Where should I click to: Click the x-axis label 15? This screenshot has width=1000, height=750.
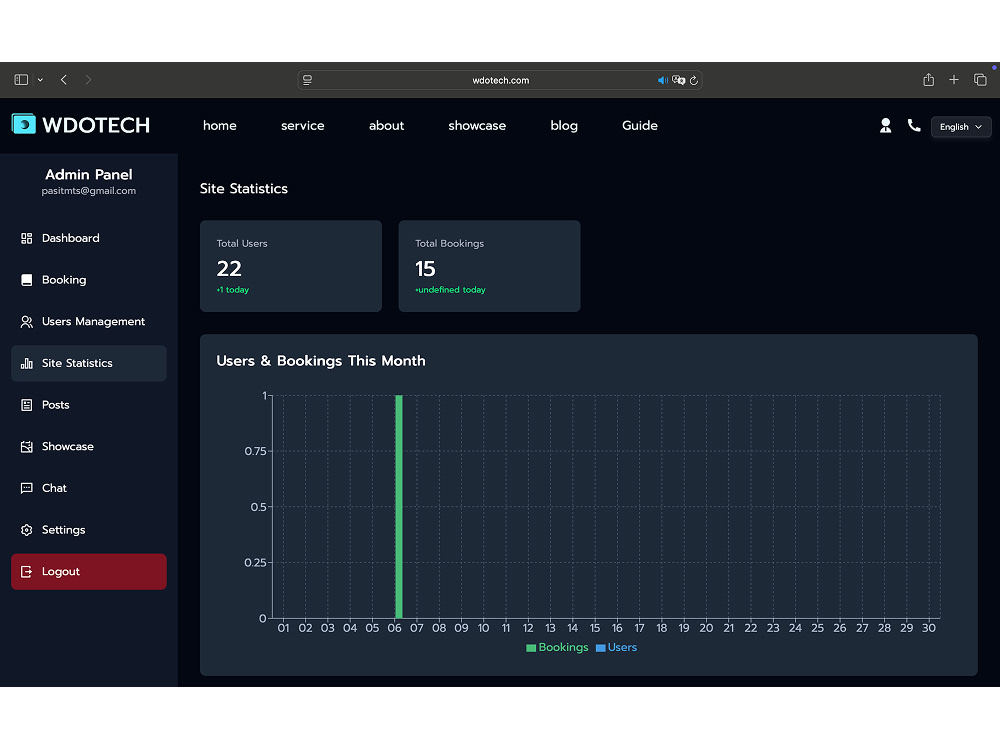click(x=595, y=628)
